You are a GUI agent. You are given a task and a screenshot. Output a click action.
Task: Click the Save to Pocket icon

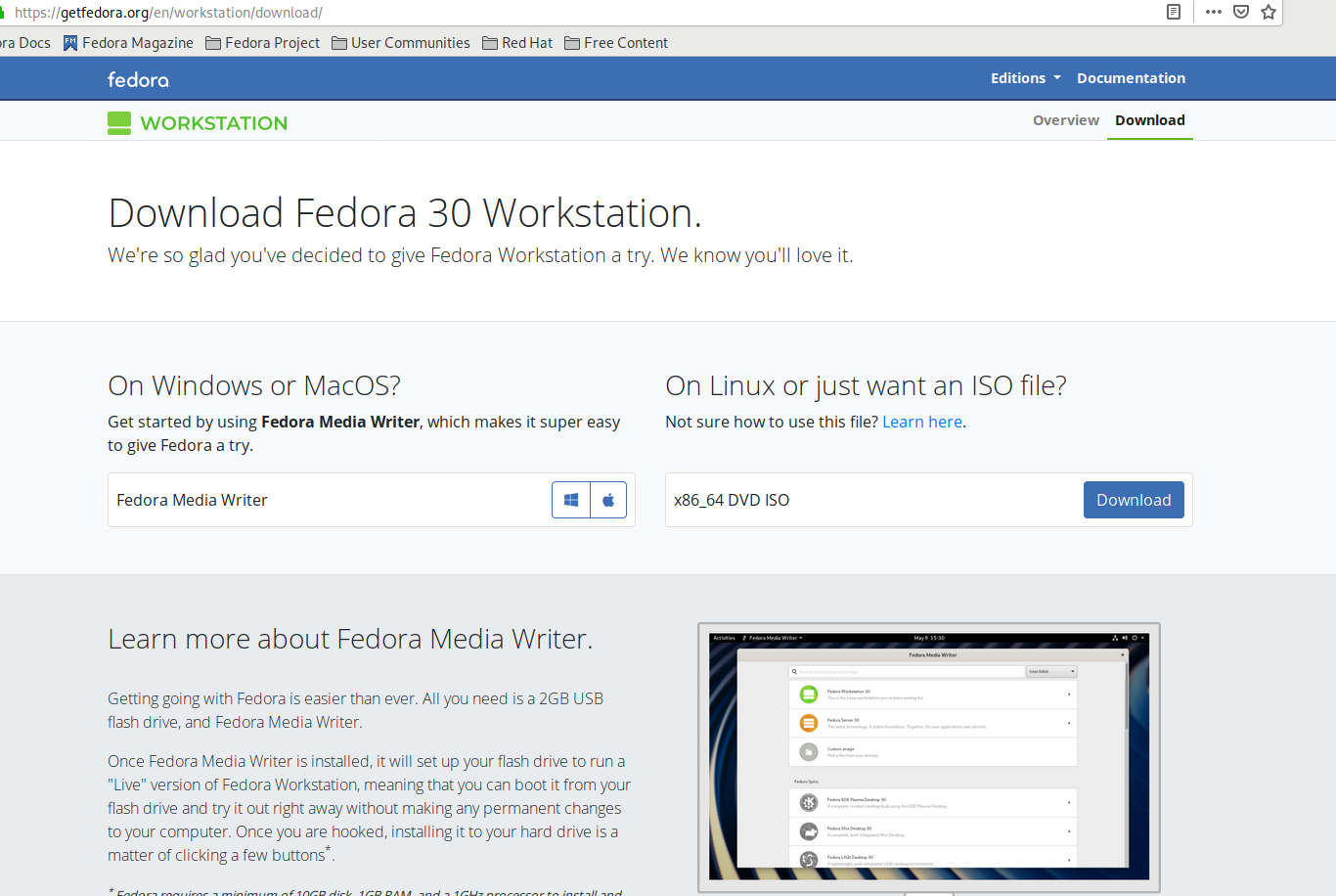click(x=1241, y=12)
